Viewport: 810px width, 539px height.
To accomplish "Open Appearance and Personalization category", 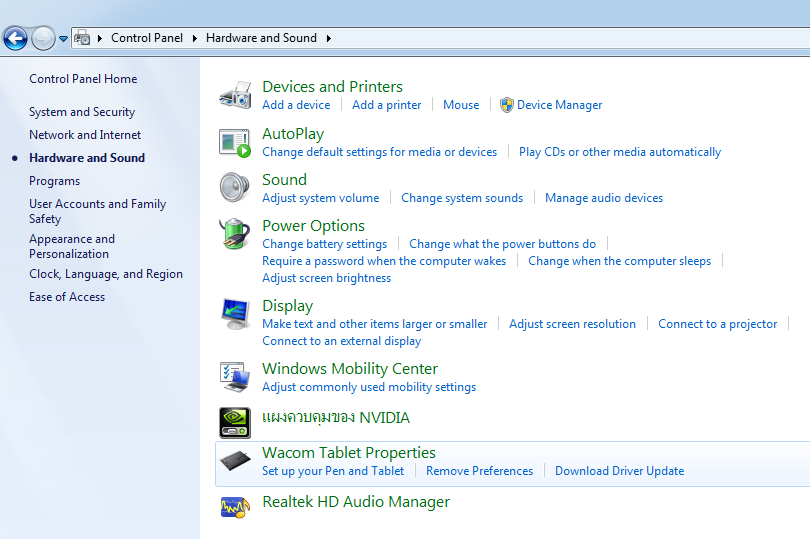I will [72, 247].
